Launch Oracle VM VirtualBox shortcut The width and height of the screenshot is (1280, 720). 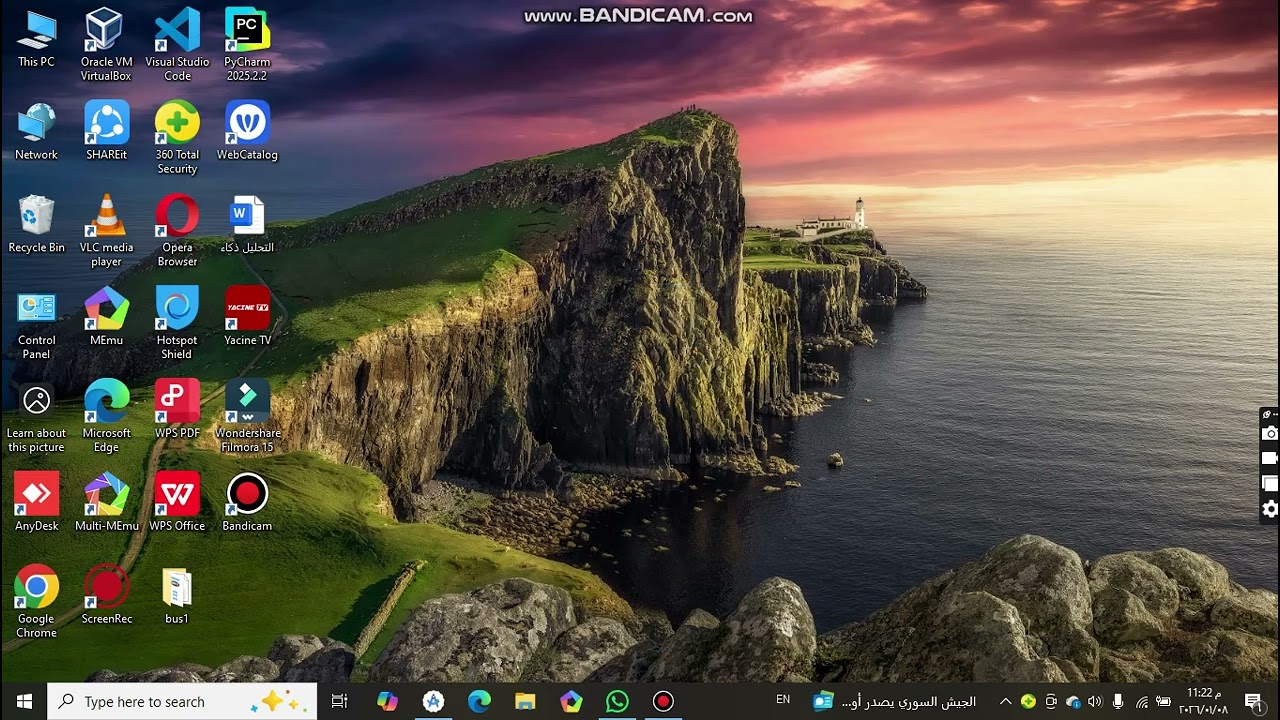[x=106, y=44]
